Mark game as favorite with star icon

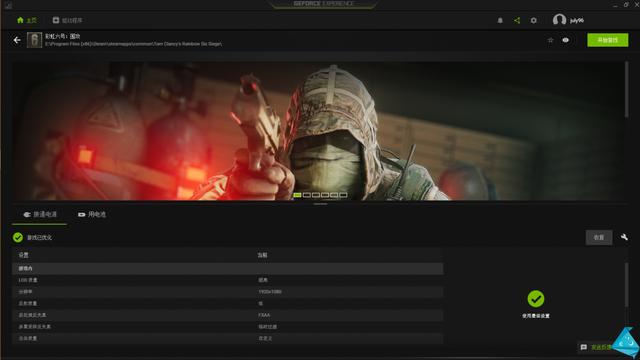(x=550, y=40)
